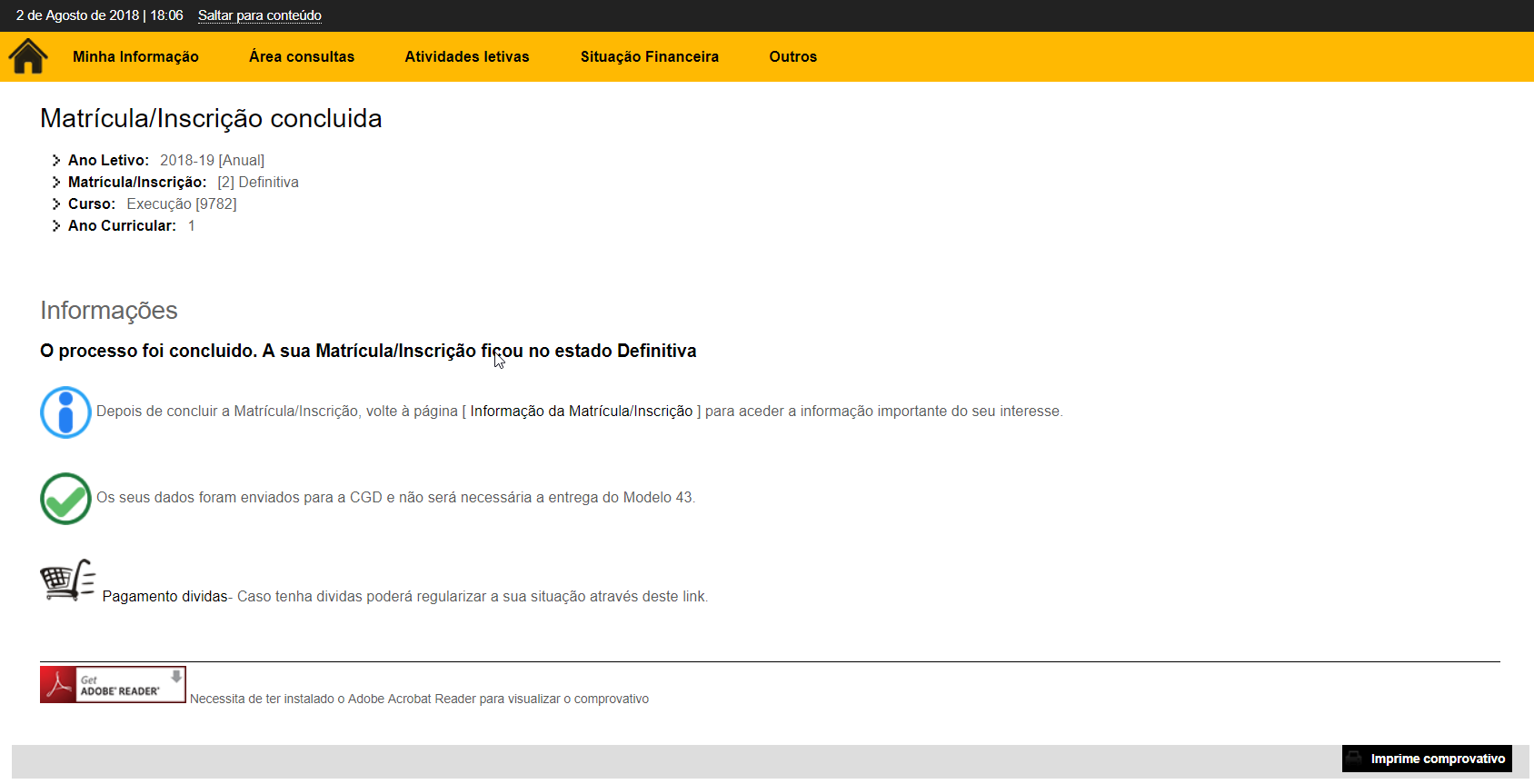Open the Situação Financeira menu
The image size is (1534, 784).
[x=650, y=56]
